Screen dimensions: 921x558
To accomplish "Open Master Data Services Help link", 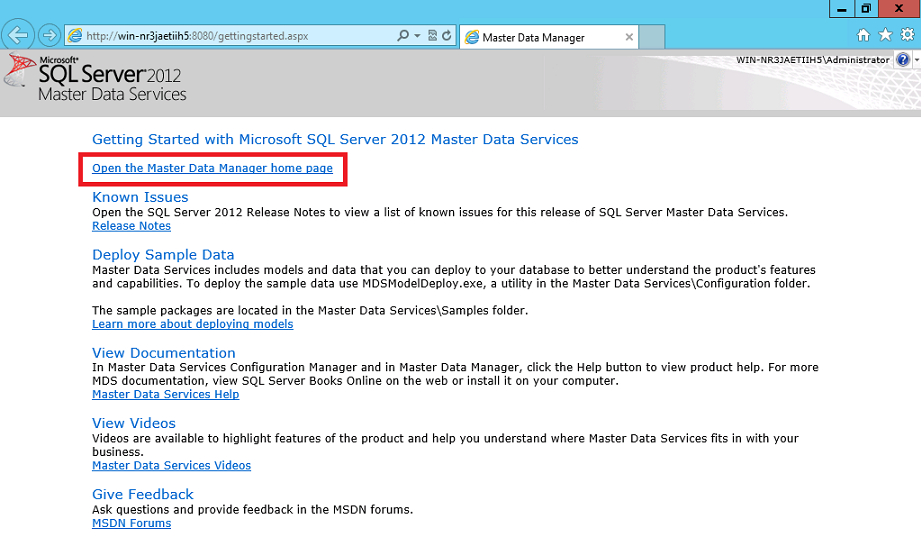I will pos(165,395).
